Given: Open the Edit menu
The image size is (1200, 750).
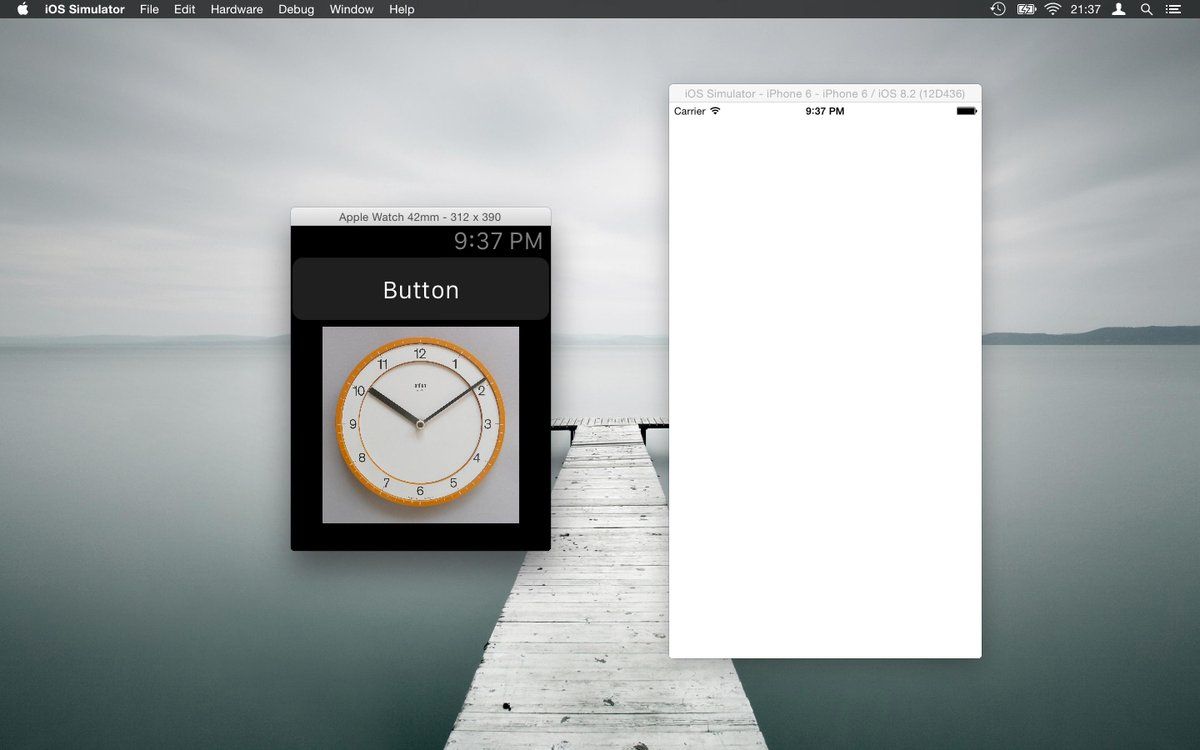Looking at the screenshot, I should (185, 9).
